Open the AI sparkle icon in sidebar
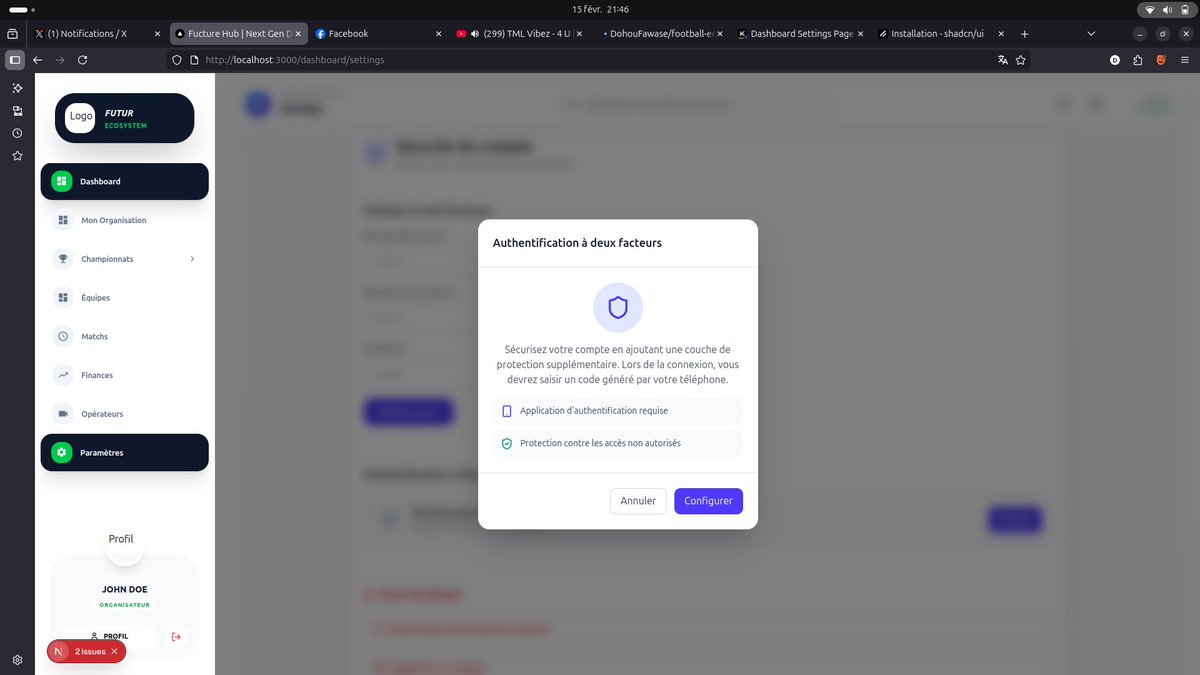The width and height of the screenshot is (1200, 675). click(17, 88)
